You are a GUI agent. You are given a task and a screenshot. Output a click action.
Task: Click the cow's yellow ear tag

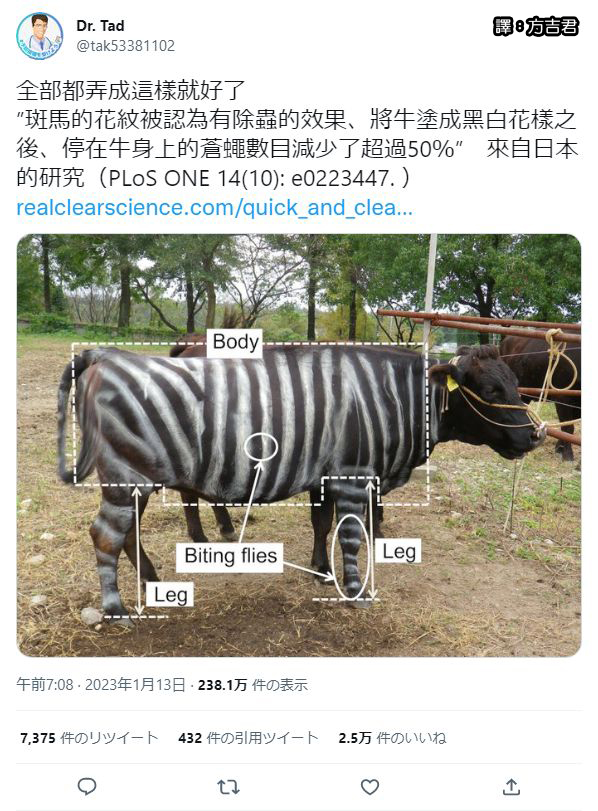tap(452, 383)
